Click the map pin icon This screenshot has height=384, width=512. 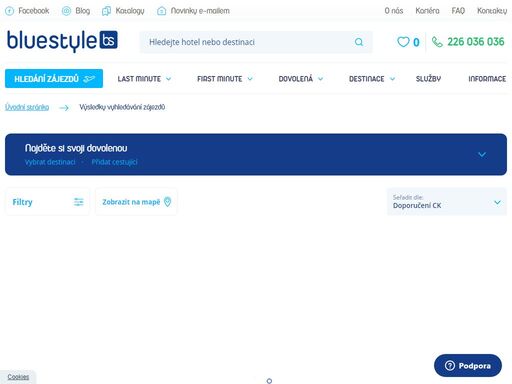pos(168,202)
